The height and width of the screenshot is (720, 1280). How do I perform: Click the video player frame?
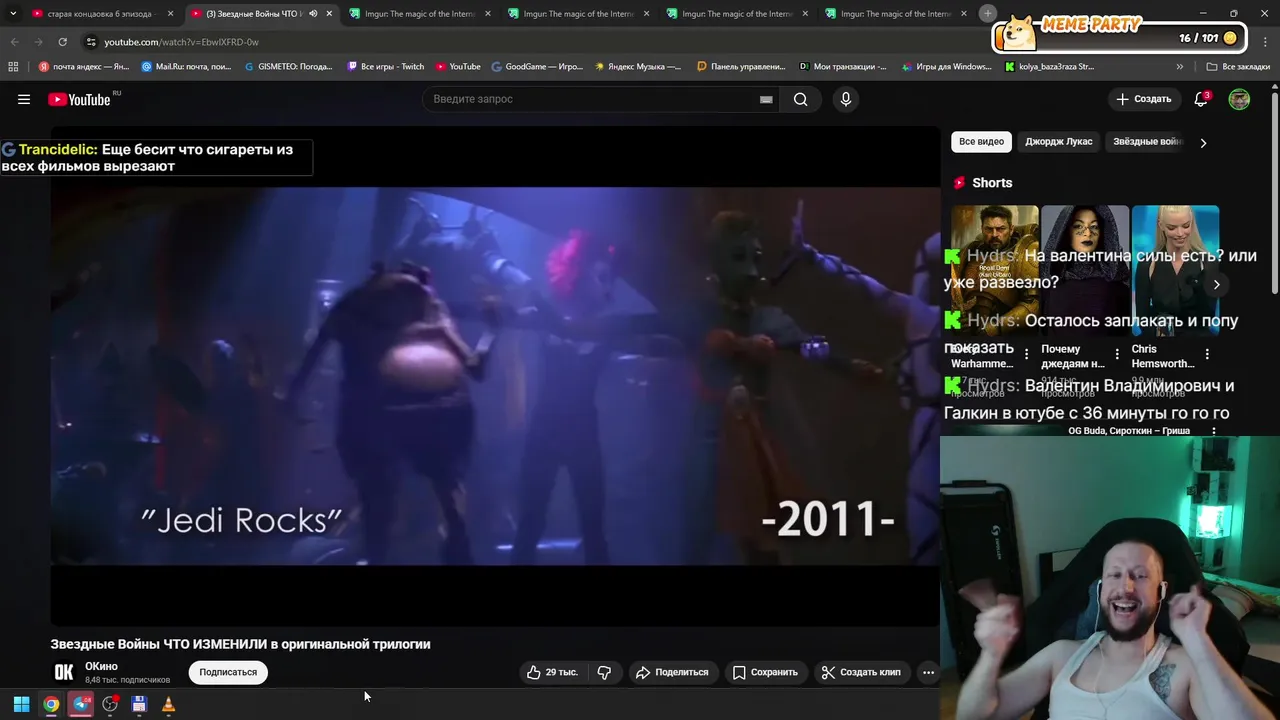coord(495,376)
